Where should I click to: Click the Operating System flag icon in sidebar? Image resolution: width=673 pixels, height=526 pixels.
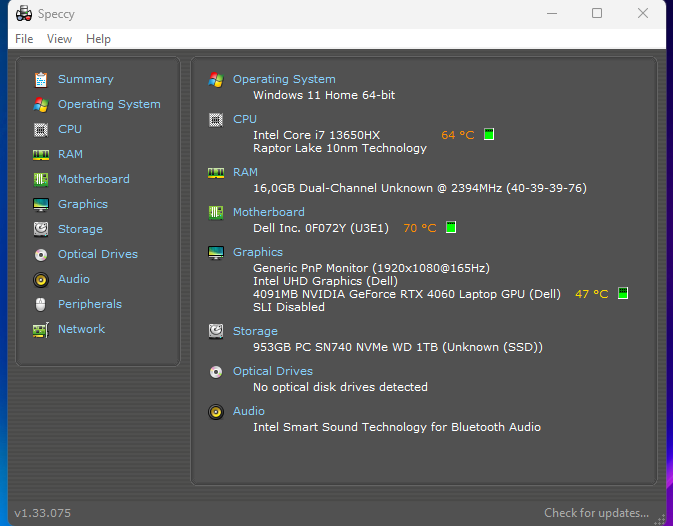click(x=41, y=105)
